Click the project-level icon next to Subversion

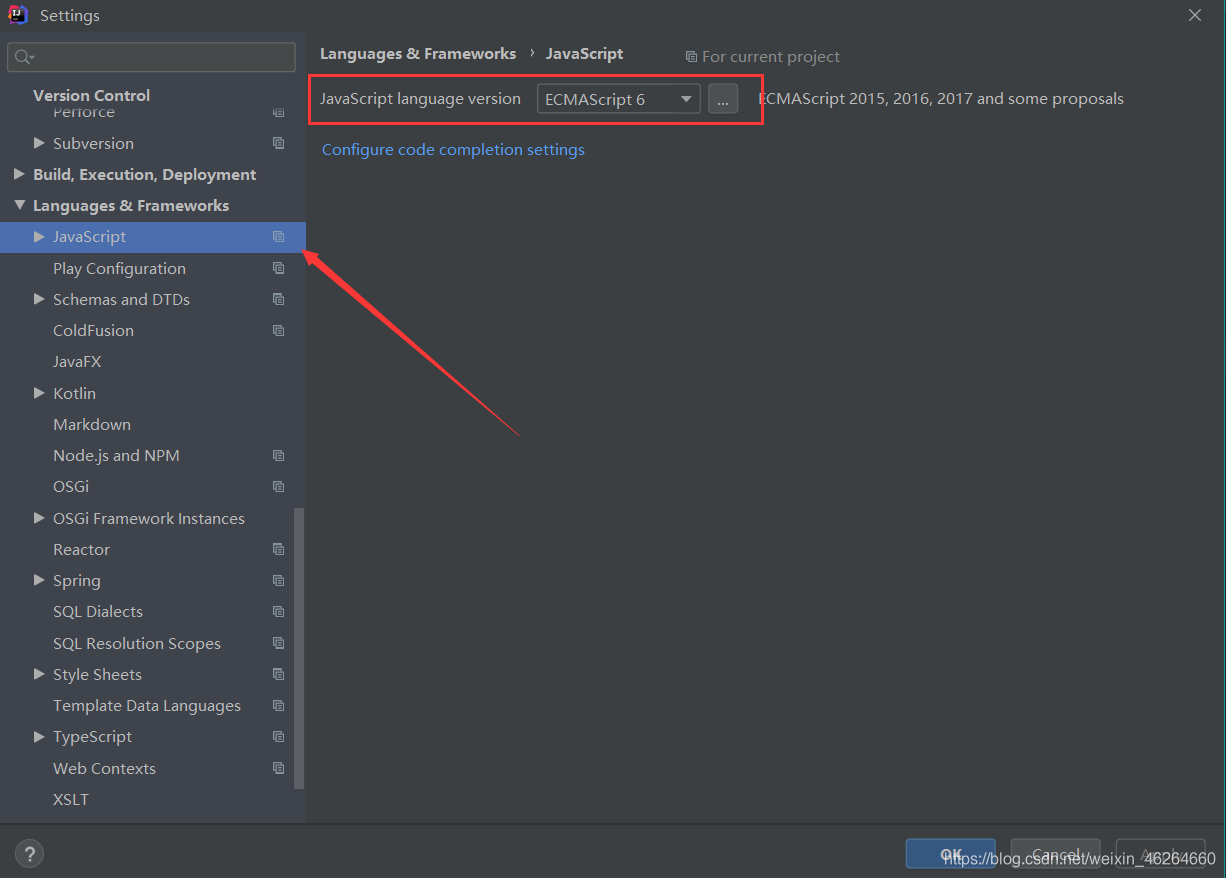pyautogui.click(x=279, y=143)
